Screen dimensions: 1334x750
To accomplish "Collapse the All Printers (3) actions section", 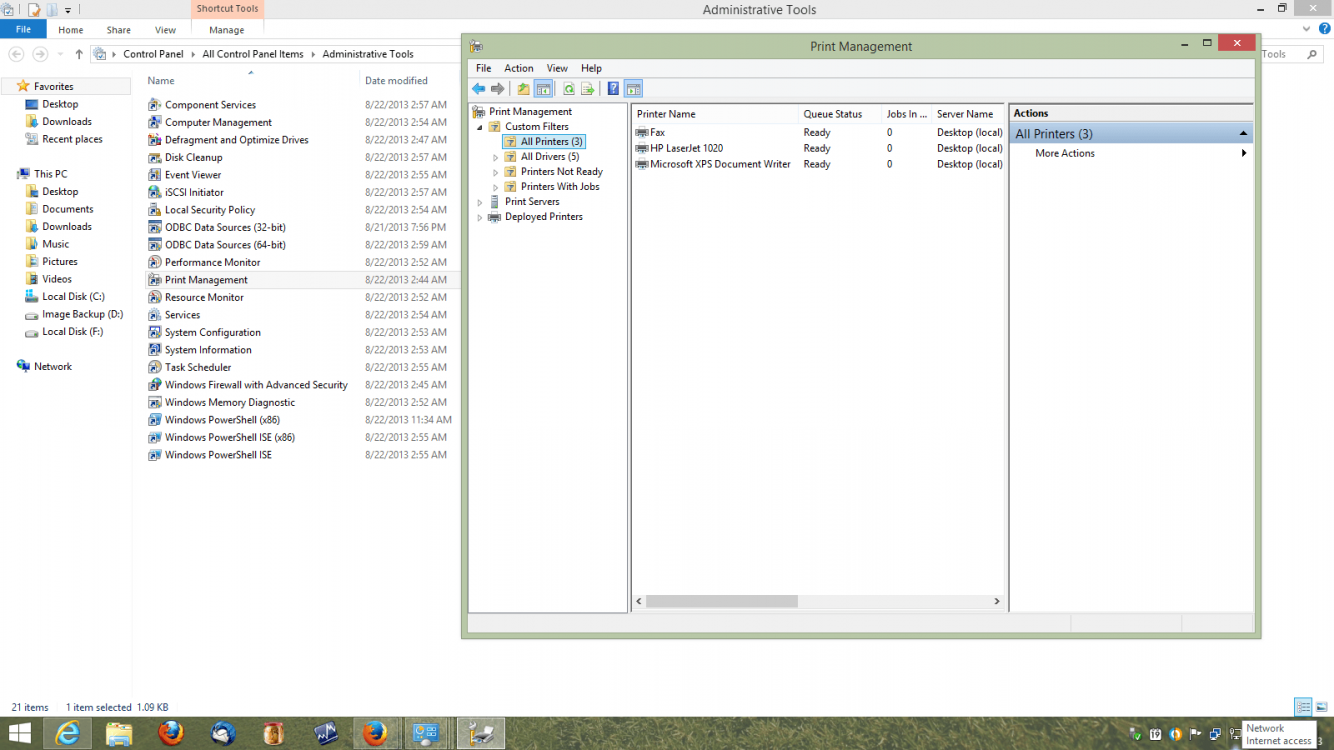I will [1243, 134].
